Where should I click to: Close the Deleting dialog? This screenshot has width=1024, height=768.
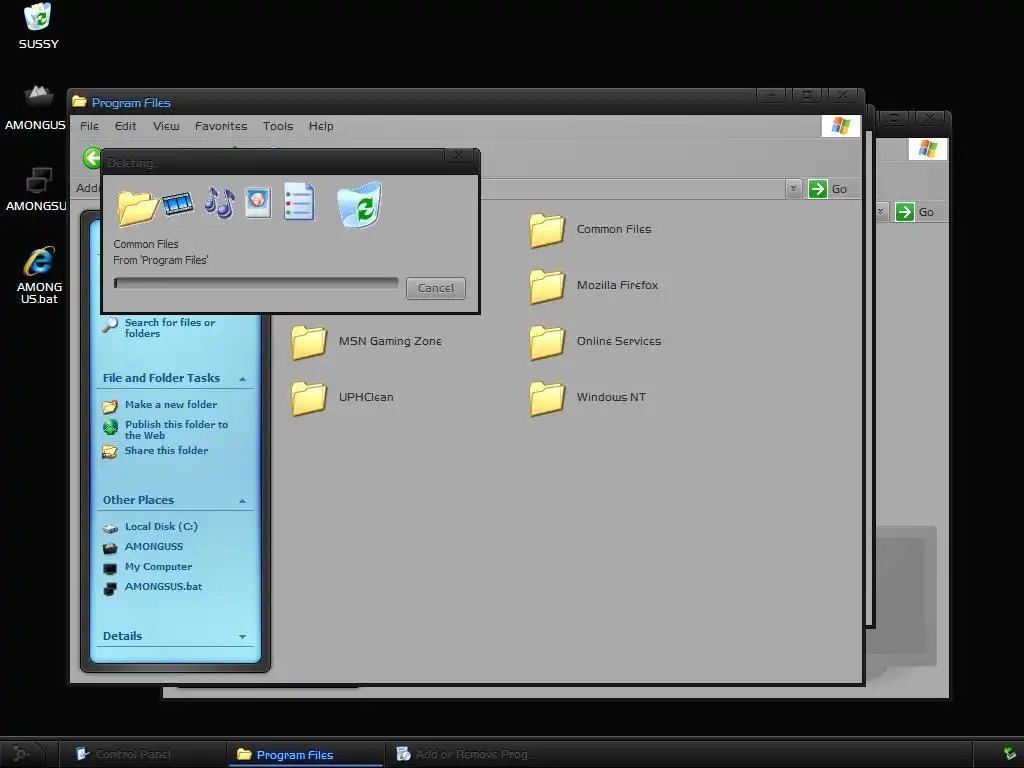coord(459,155)
